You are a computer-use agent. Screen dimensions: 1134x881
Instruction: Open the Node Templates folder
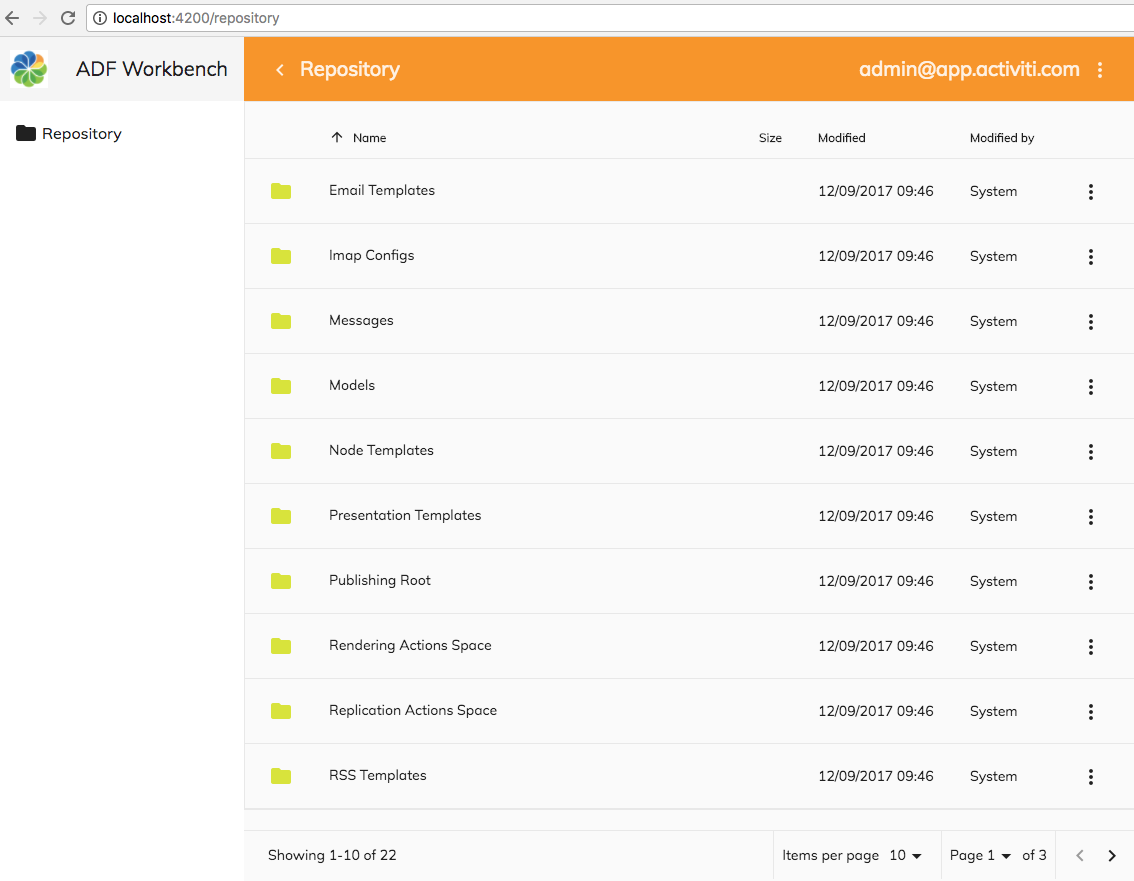point(381,451)
